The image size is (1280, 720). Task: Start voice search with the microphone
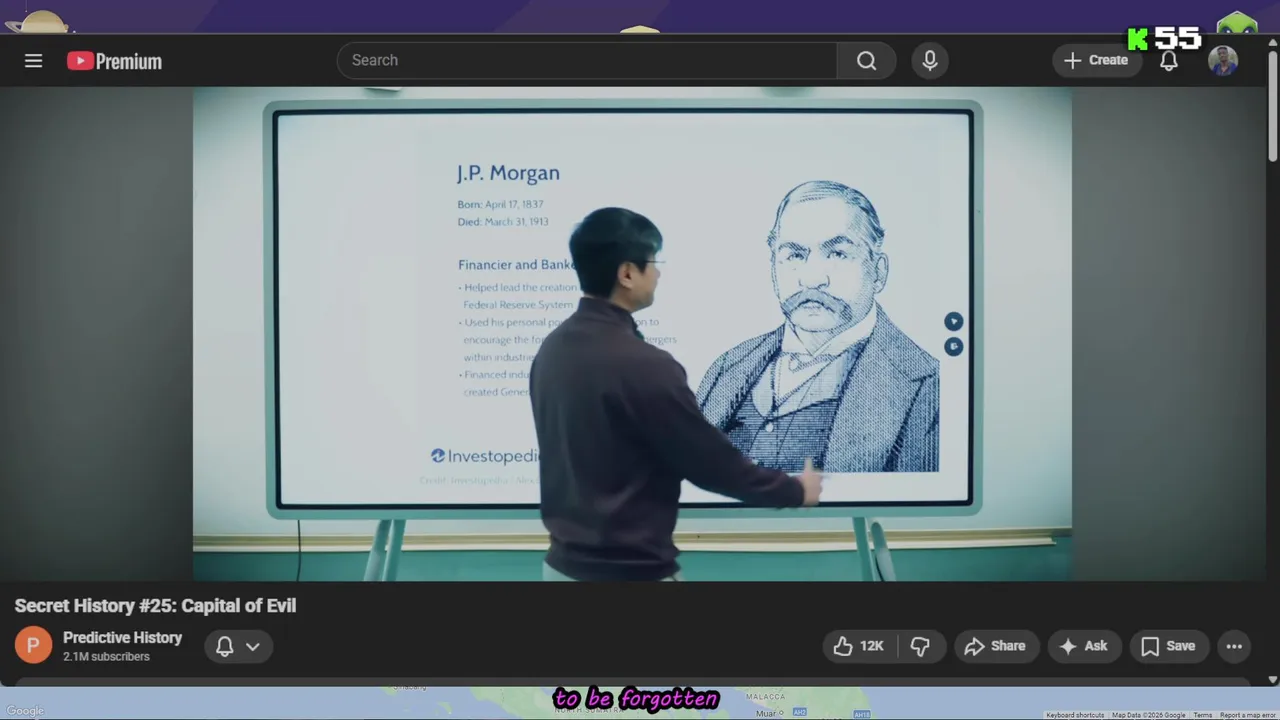tap(930, 60)
